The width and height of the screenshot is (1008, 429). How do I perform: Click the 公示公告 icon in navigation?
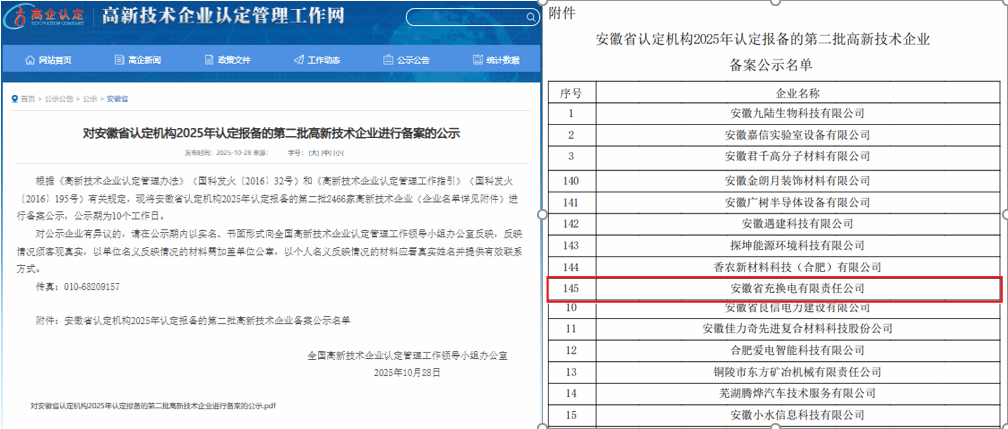[x=389, y=60]
